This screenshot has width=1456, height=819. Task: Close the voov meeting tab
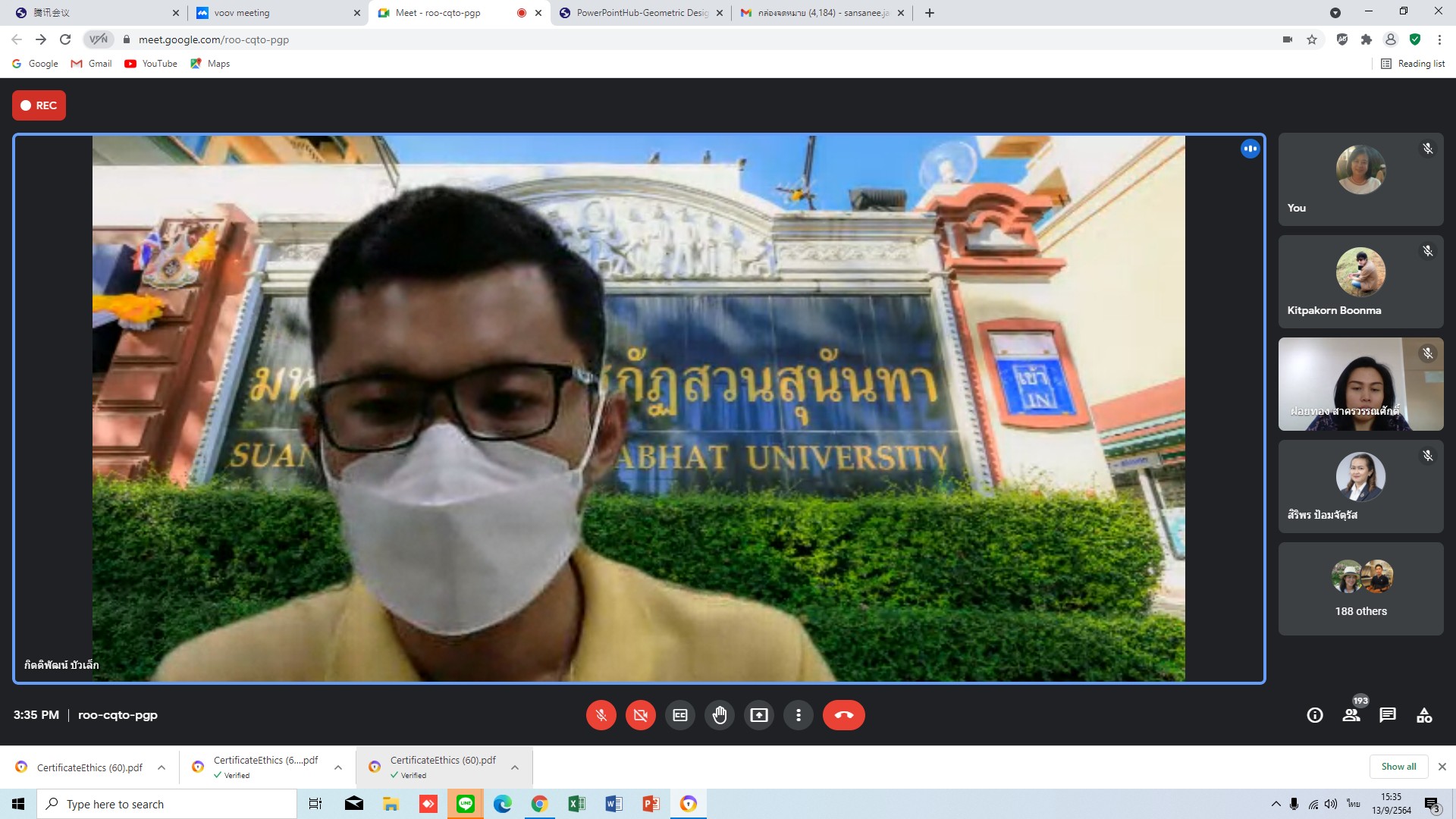tap(357, 13)
